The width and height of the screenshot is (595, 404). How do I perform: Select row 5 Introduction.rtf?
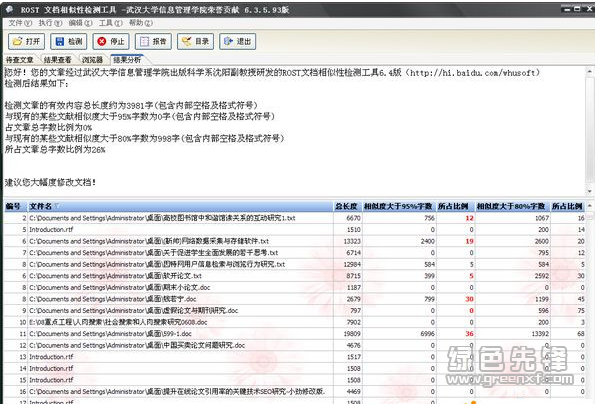pos(294,230)
